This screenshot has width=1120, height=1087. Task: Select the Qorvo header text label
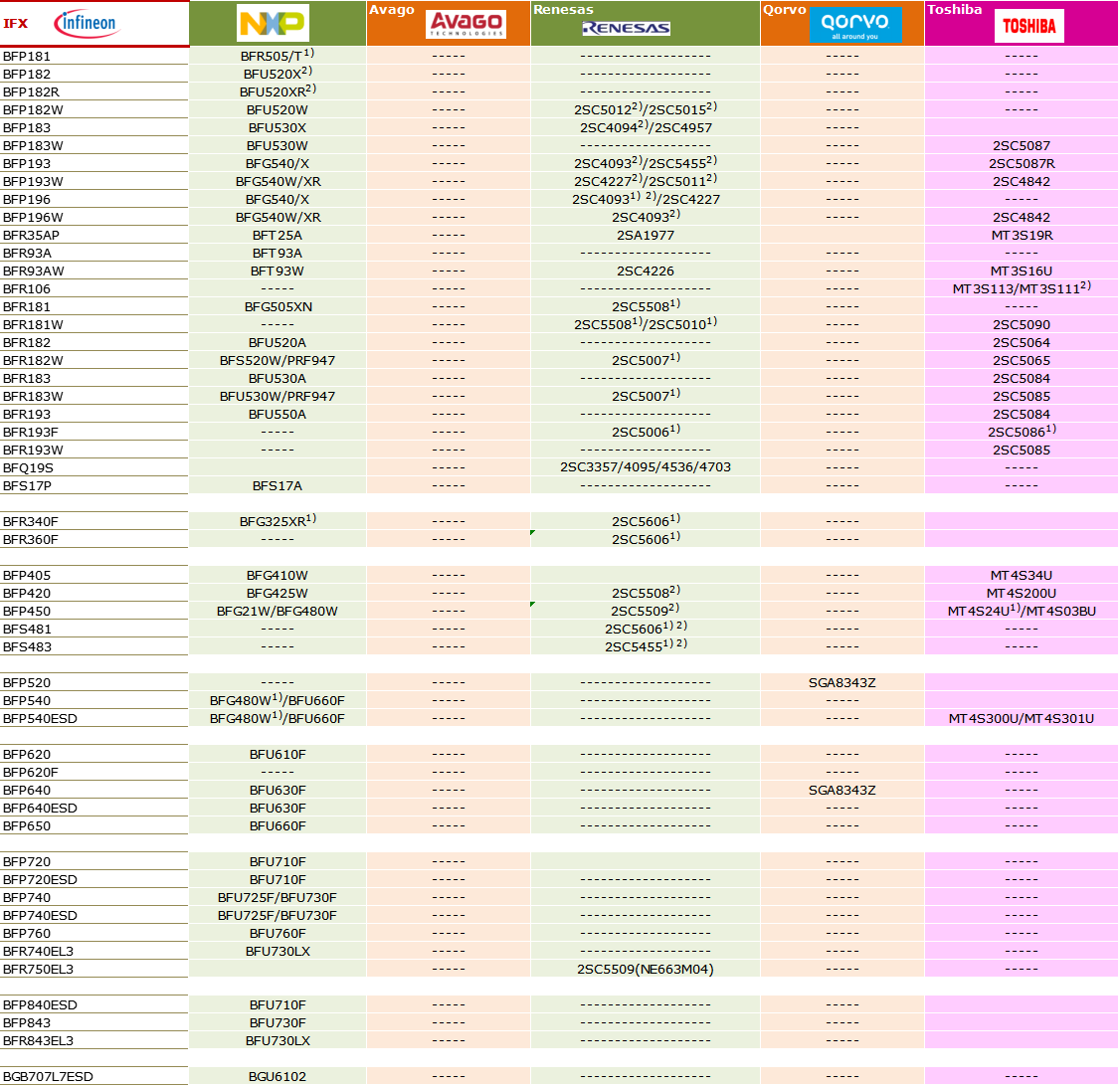click(x=784, y=9)
